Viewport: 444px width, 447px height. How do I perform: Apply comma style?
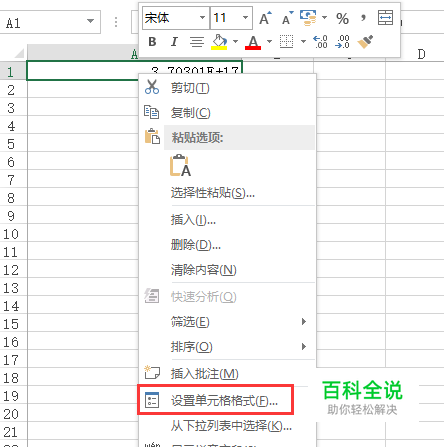tap(364, 18)
